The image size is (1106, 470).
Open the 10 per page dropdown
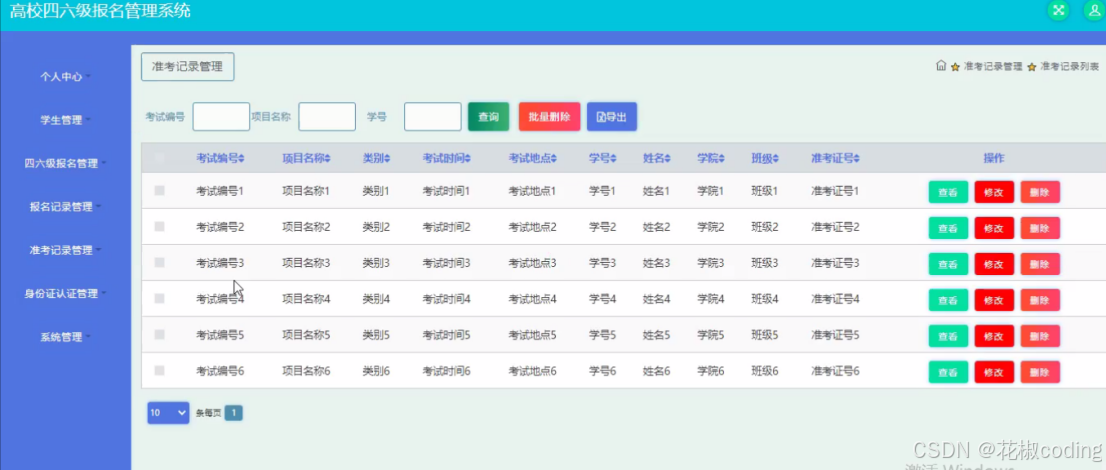click(x=168, y=413)
